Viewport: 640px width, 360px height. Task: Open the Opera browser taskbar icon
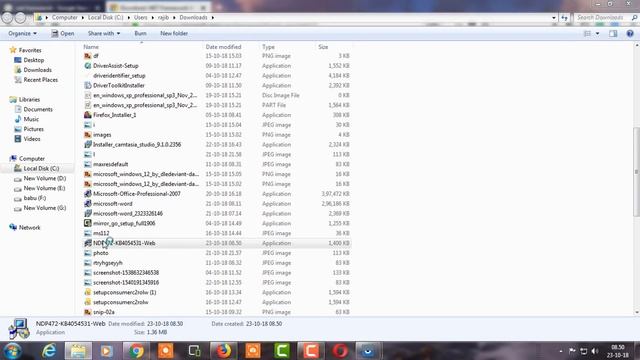[x=340, y=351]
